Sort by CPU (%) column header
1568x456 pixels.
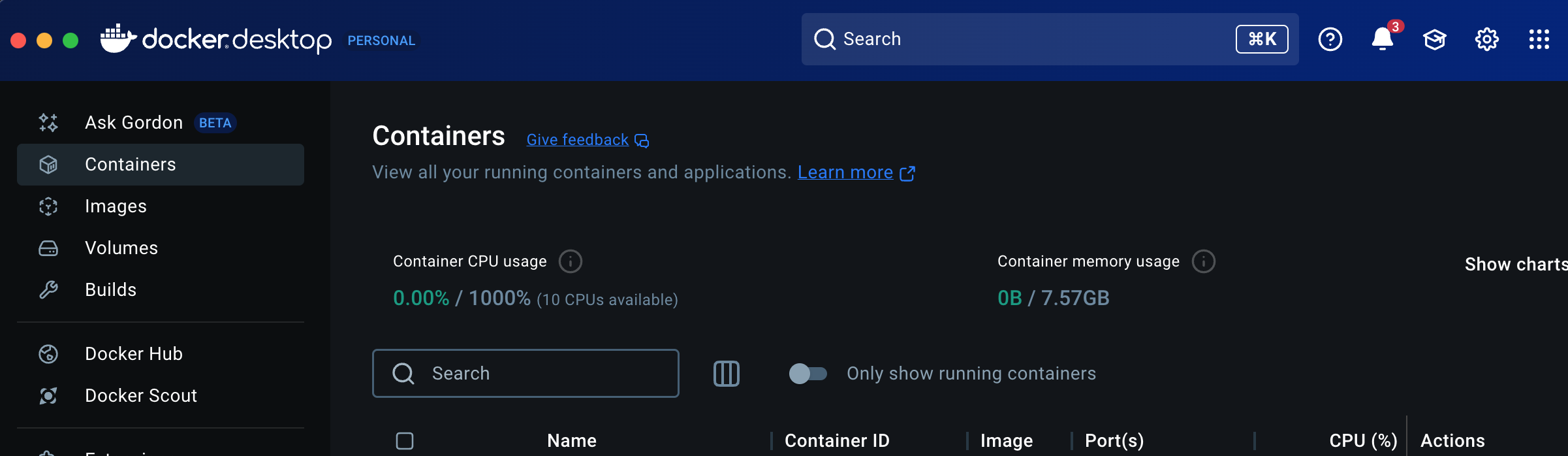[x=1363, y=441]
